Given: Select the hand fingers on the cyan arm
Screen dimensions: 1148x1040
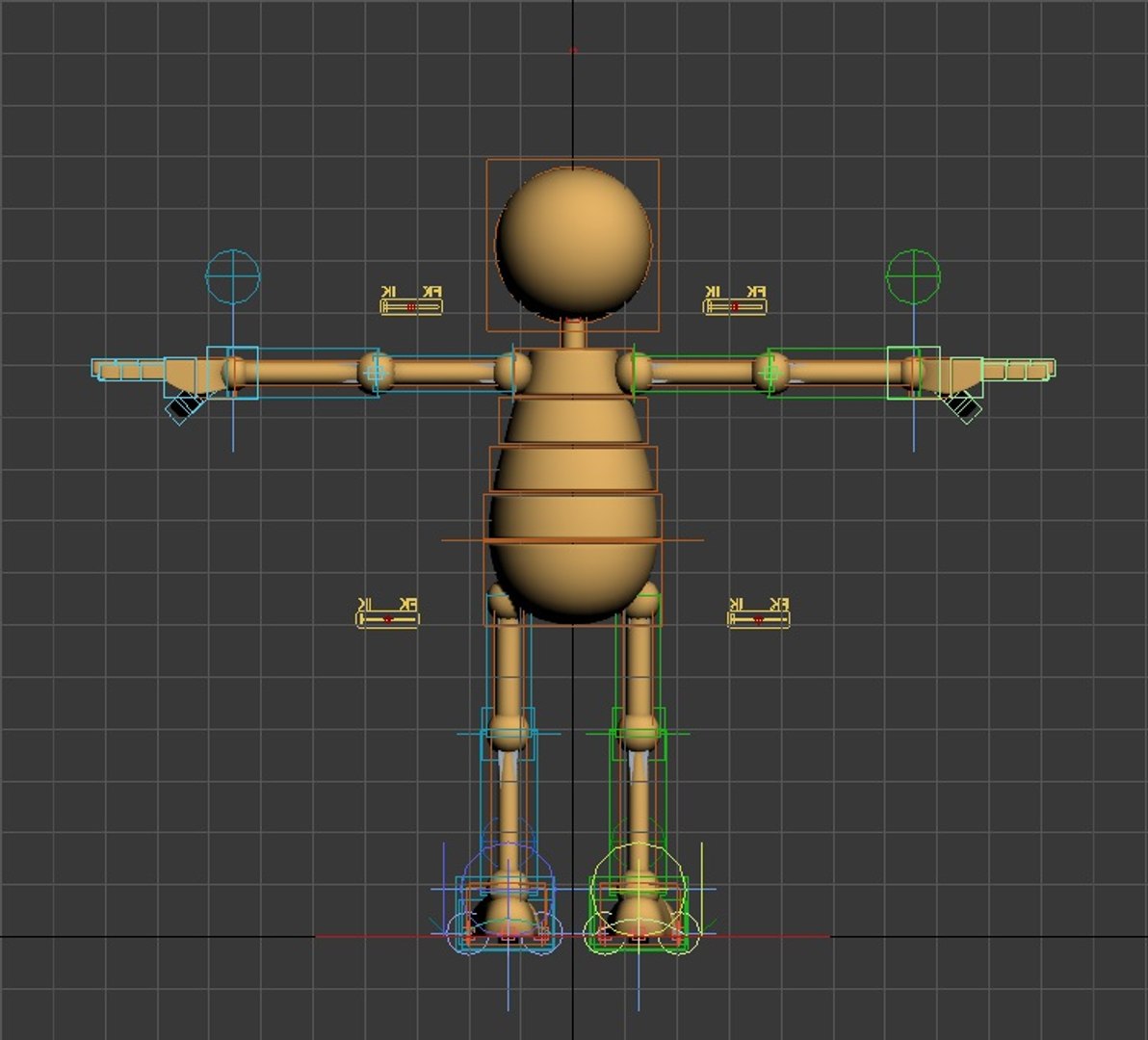Looking at the screenshot, I should point(128,370).
